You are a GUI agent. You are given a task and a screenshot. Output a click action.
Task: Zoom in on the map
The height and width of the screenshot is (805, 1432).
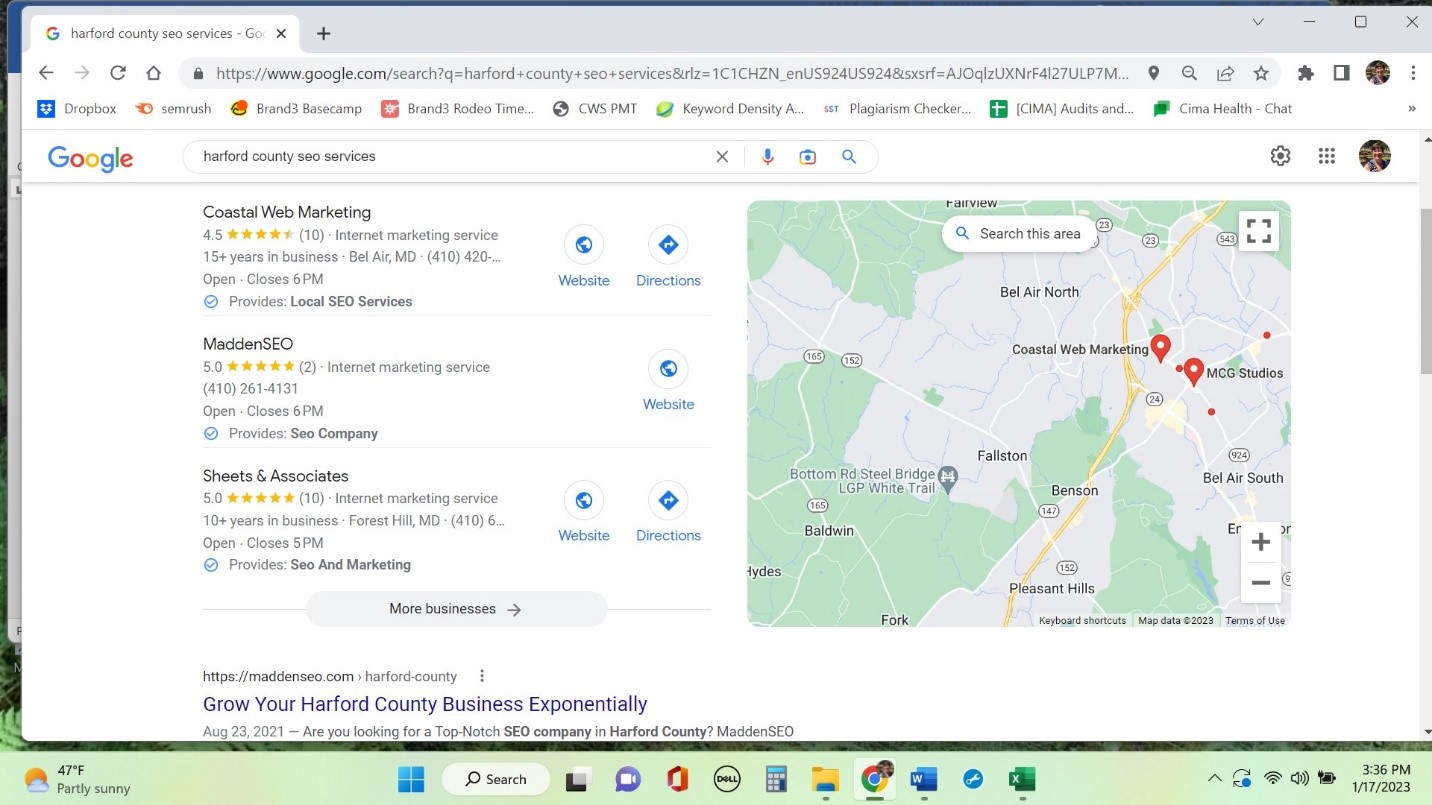(1261, 542)
